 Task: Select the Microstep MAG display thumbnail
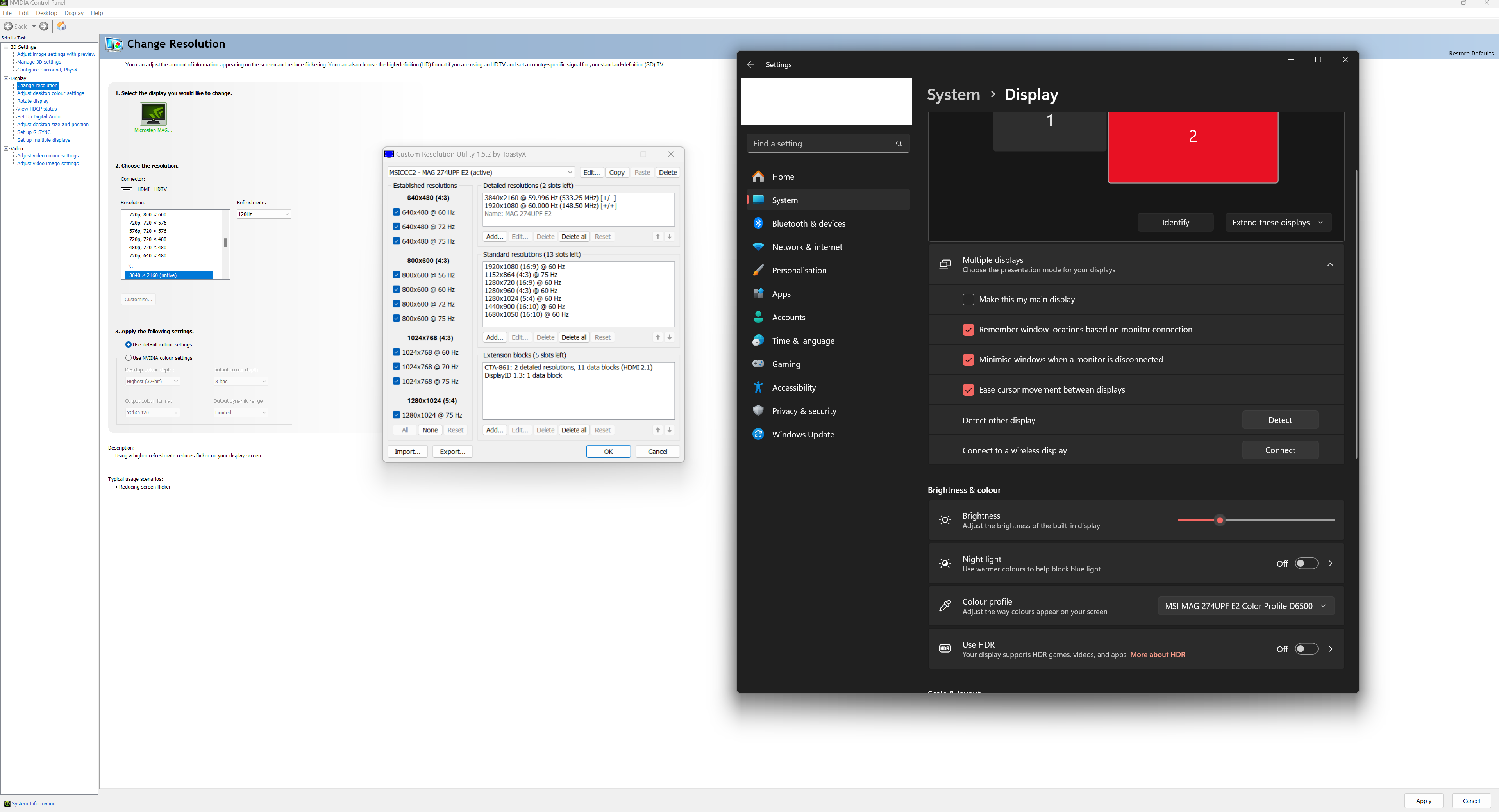tap(153, 114)
